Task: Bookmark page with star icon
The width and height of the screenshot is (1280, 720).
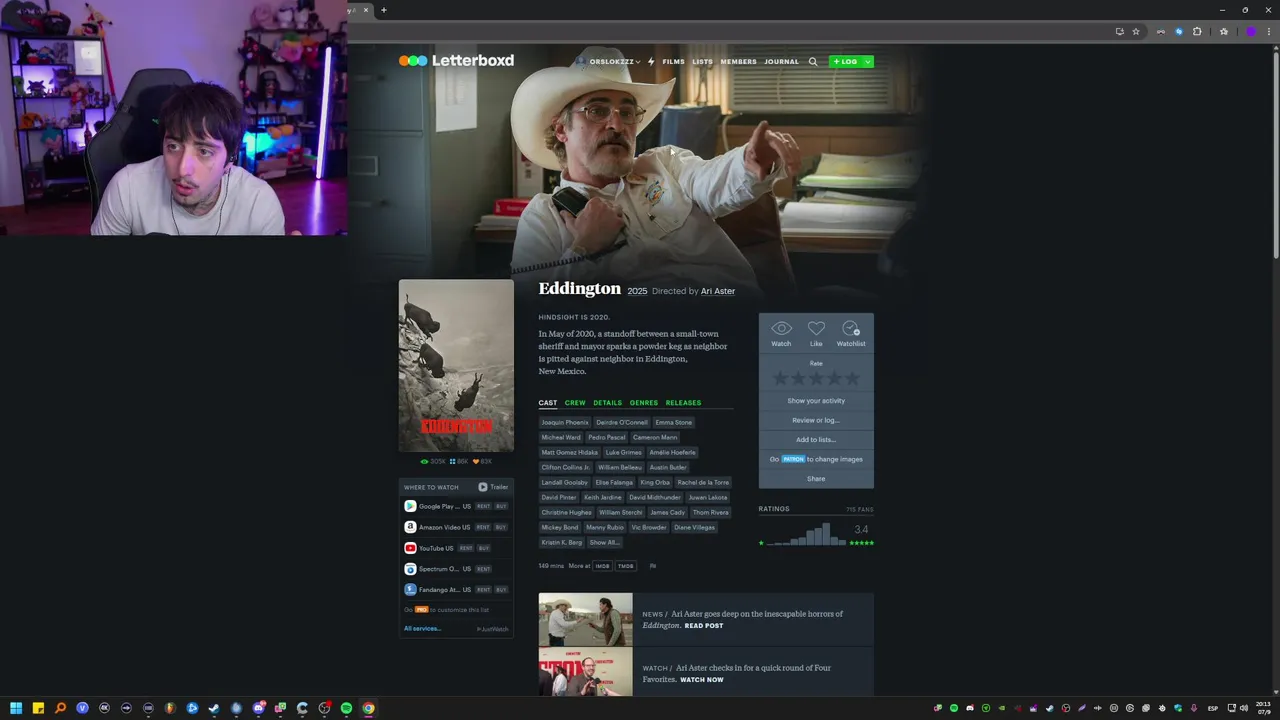Action: point(1136,31)
